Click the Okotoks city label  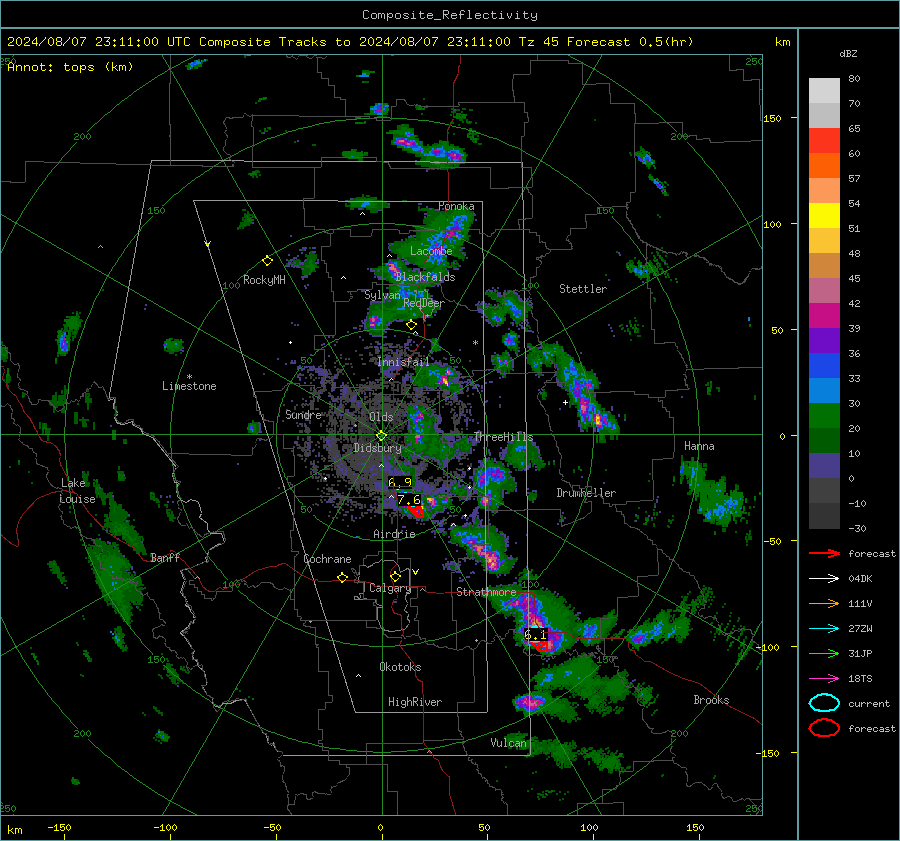[x=400, y=667]
